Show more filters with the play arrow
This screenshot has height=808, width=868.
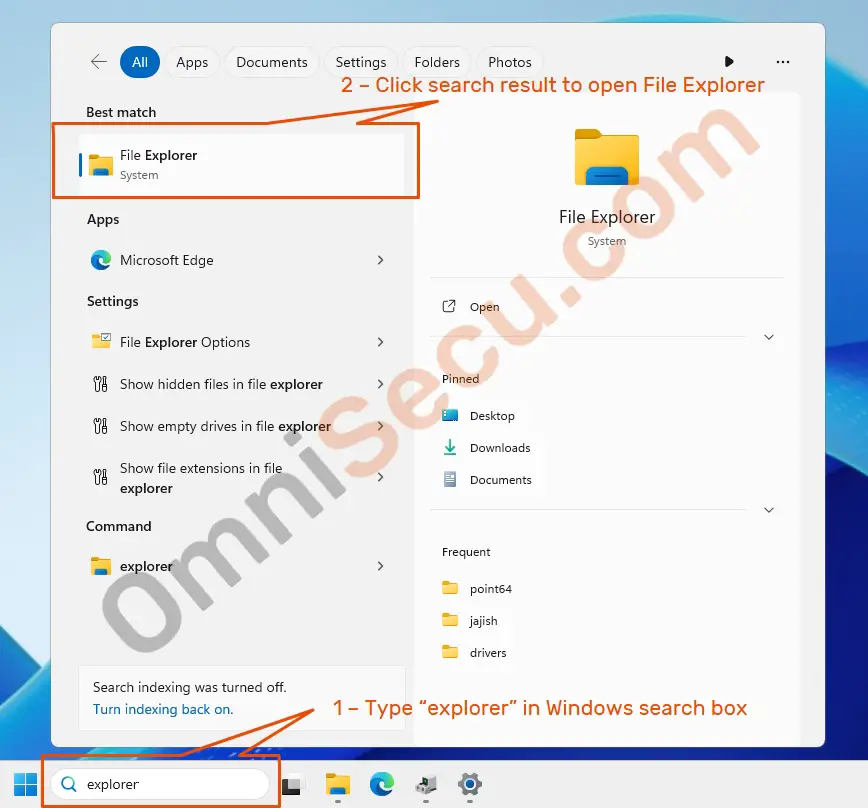[x=729, y=61]
